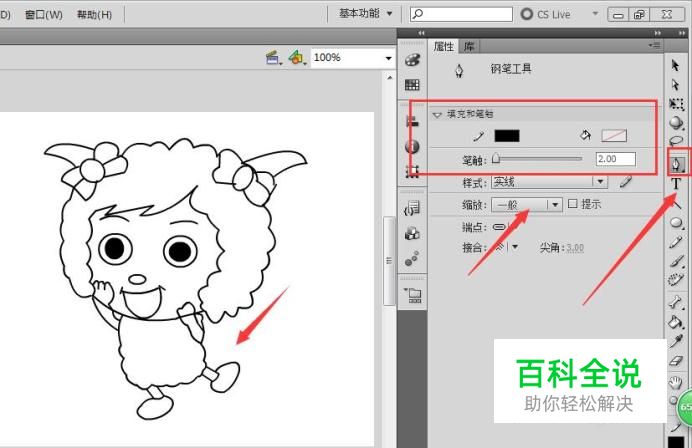Click the stage scroll-up arrow
This screenshot has height=448, width=692.
coord(389,78)
